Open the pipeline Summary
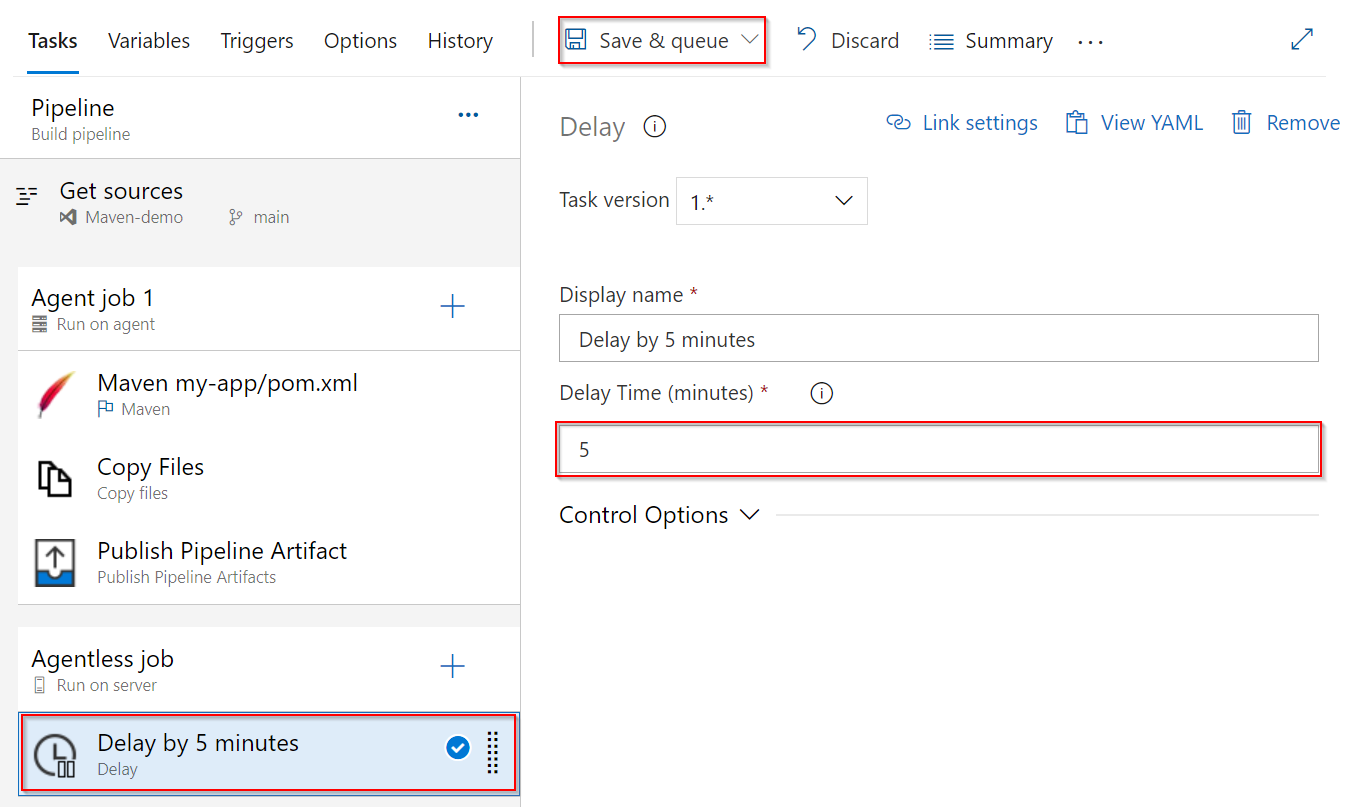 991,41
